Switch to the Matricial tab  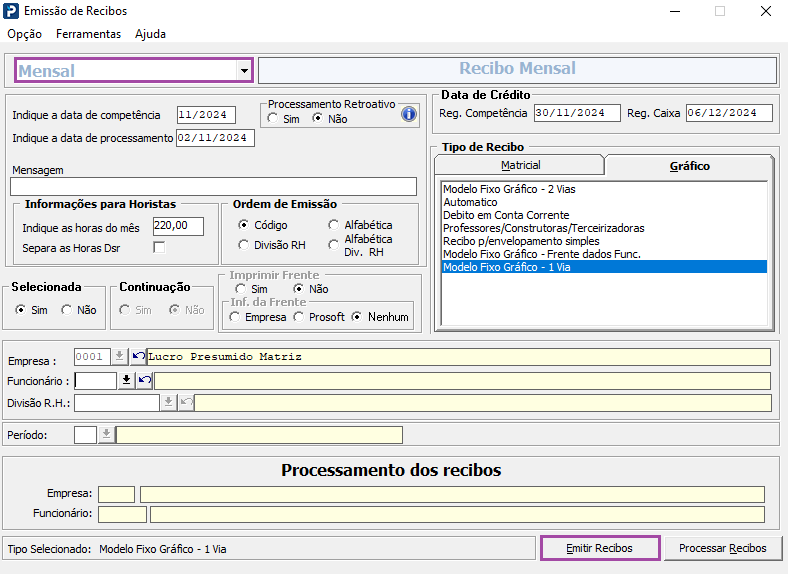(520, 165)
